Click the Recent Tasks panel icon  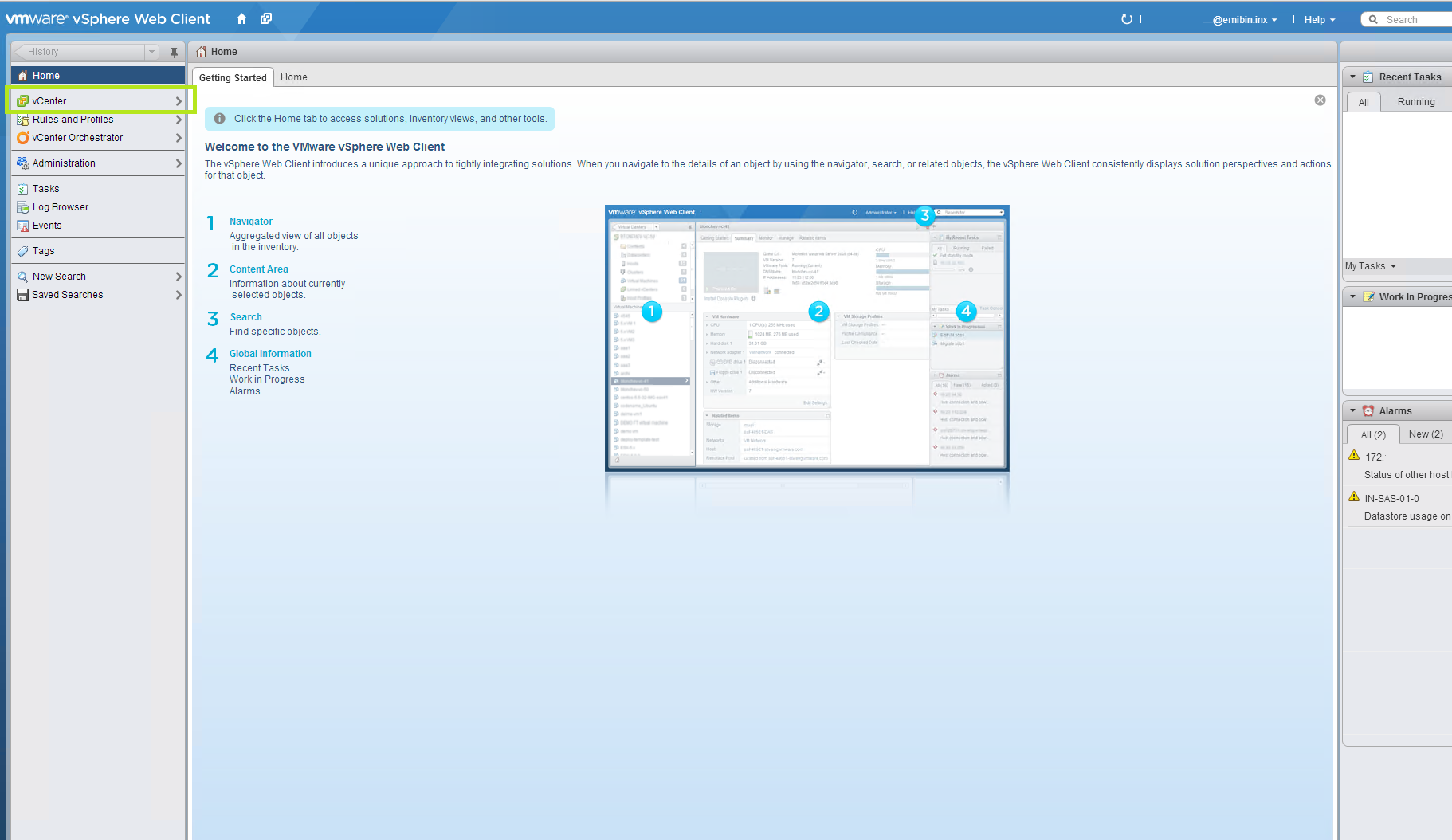tap(1368, 77)
